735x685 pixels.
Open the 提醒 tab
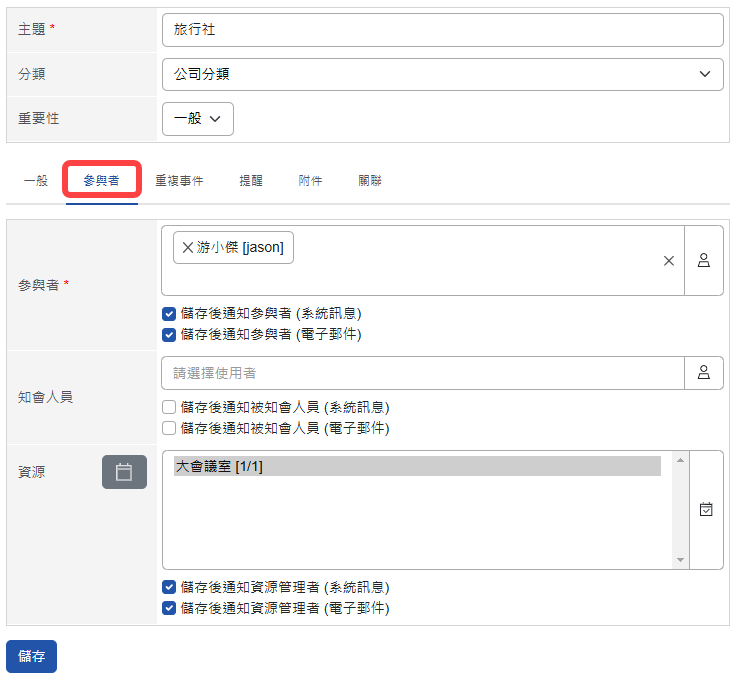251,181
